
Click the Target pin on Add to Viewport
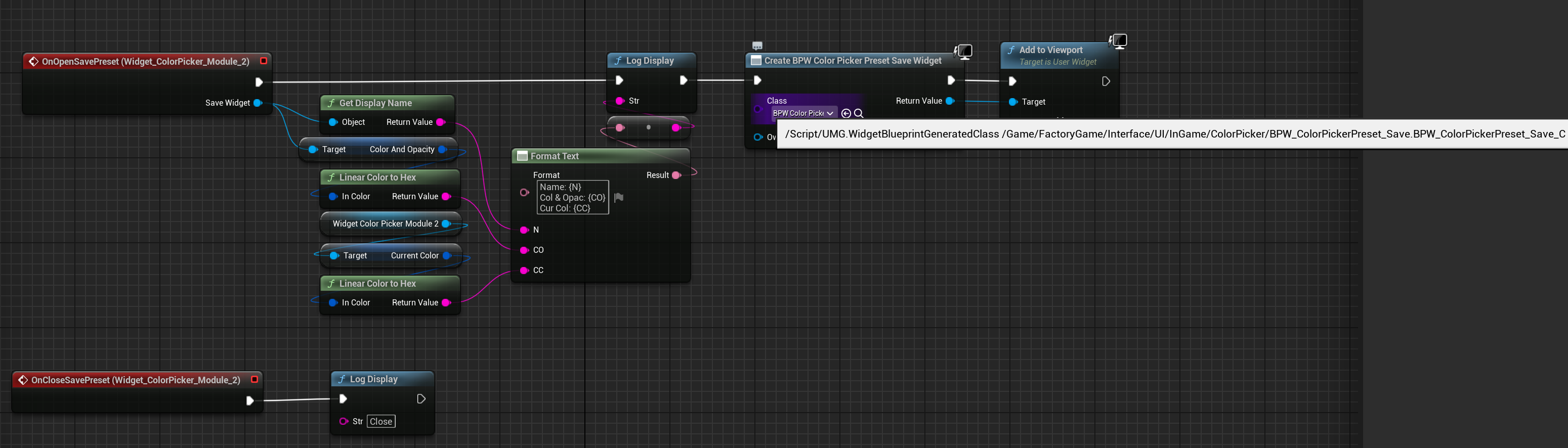coord(1013,102)
